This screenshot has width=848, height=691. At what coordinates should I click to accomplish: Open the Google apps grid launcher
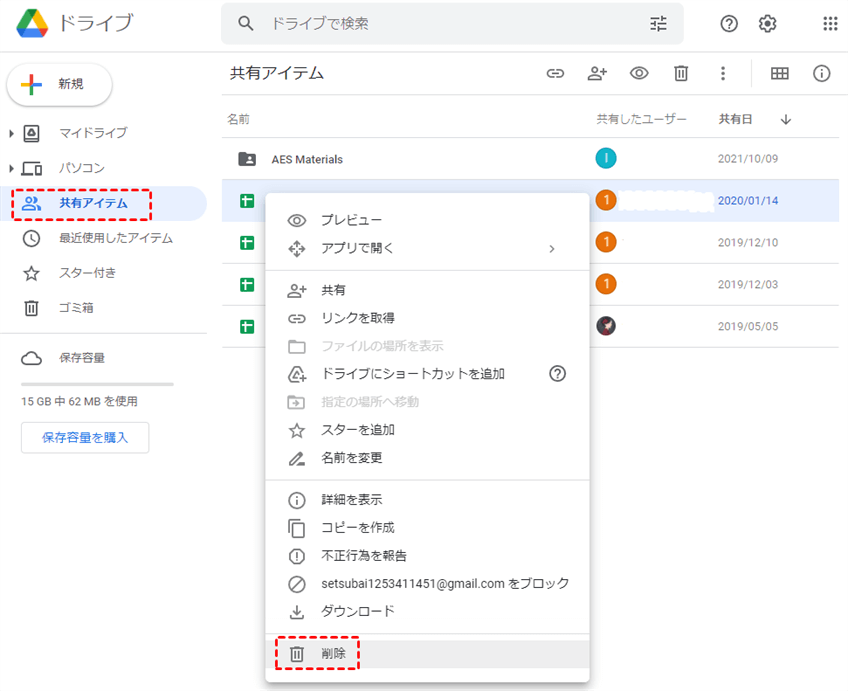point(830,24)
